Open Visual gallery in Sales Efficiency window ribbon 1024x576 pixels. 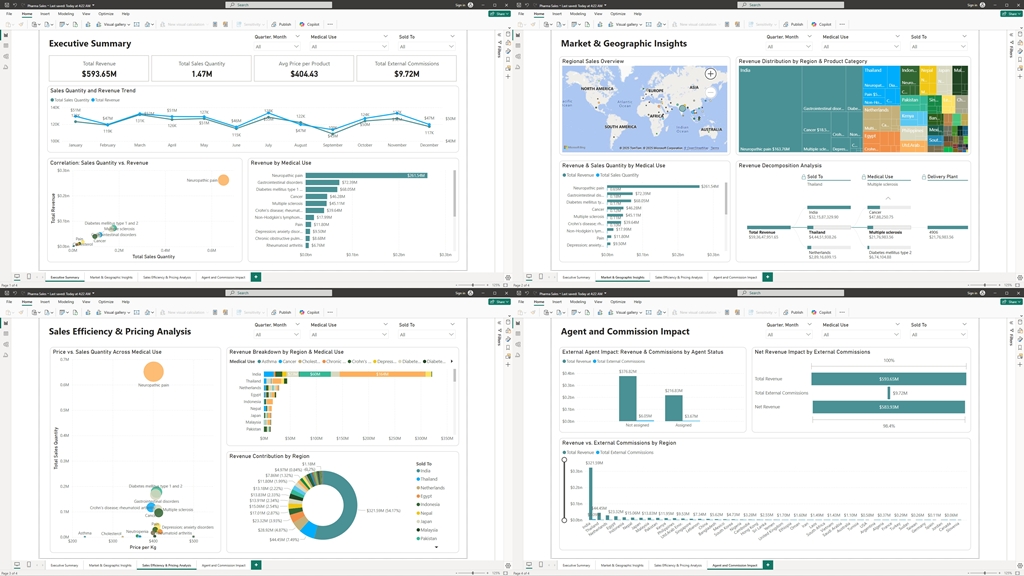click(116, 311)
